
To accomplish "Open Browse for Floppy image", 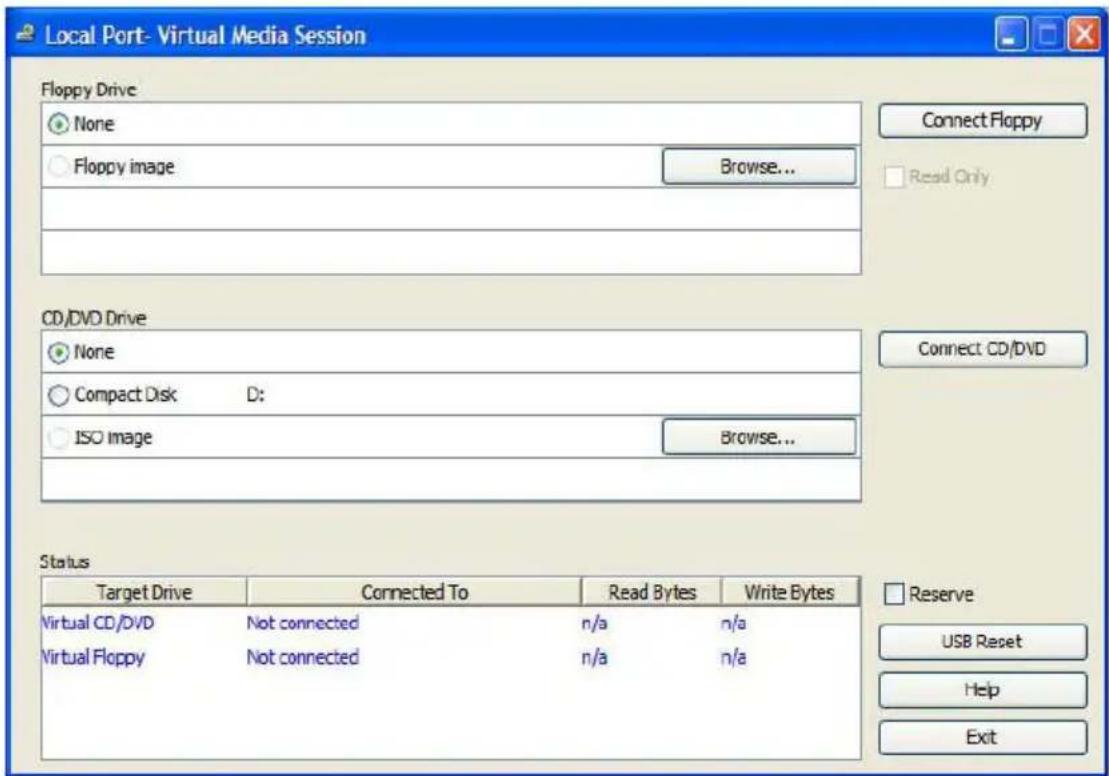I will (x=758, y=166).
